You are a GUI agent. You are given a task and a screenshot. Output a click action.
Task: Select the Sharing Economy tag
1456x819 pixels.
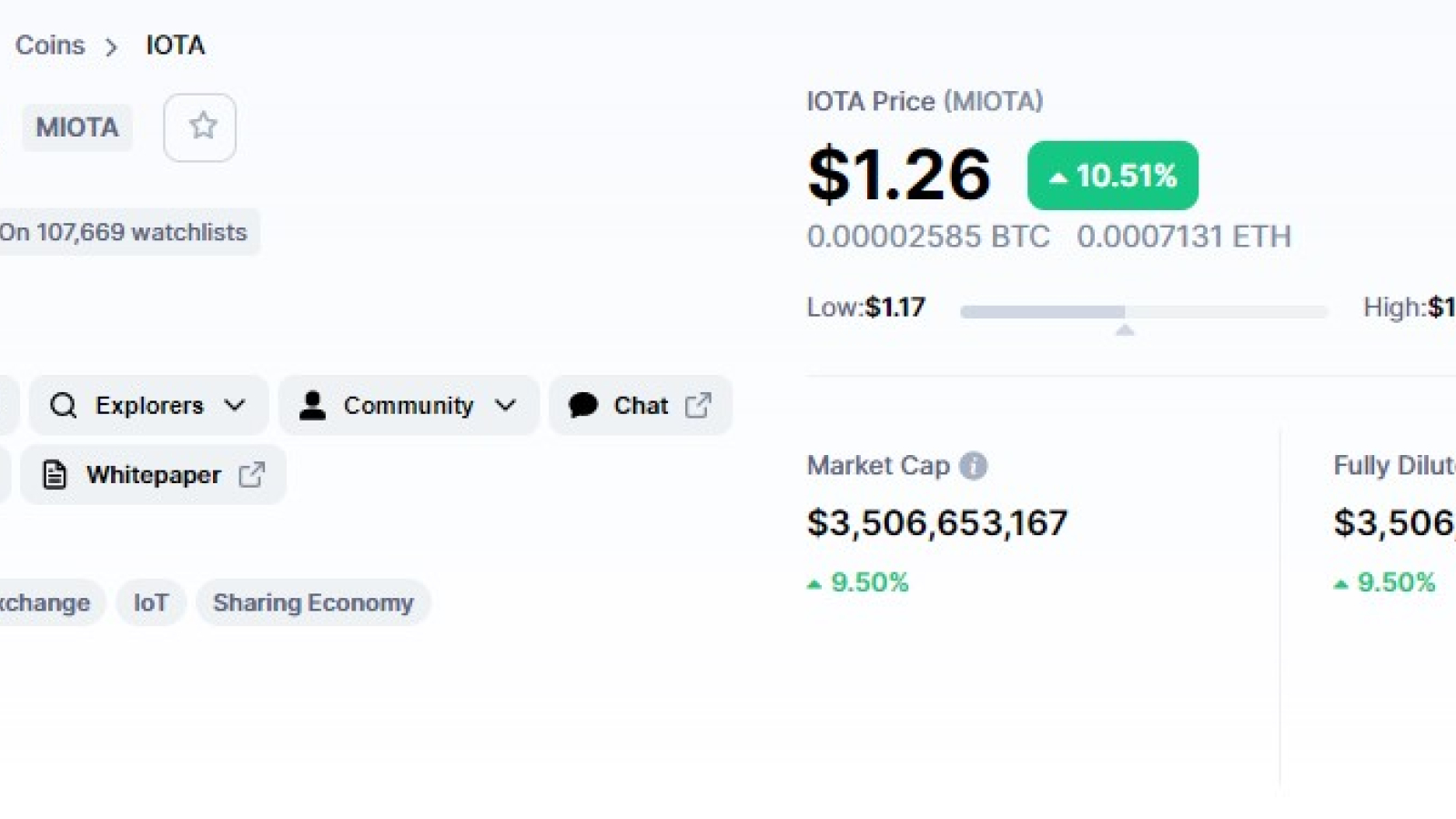coord(313,602)
